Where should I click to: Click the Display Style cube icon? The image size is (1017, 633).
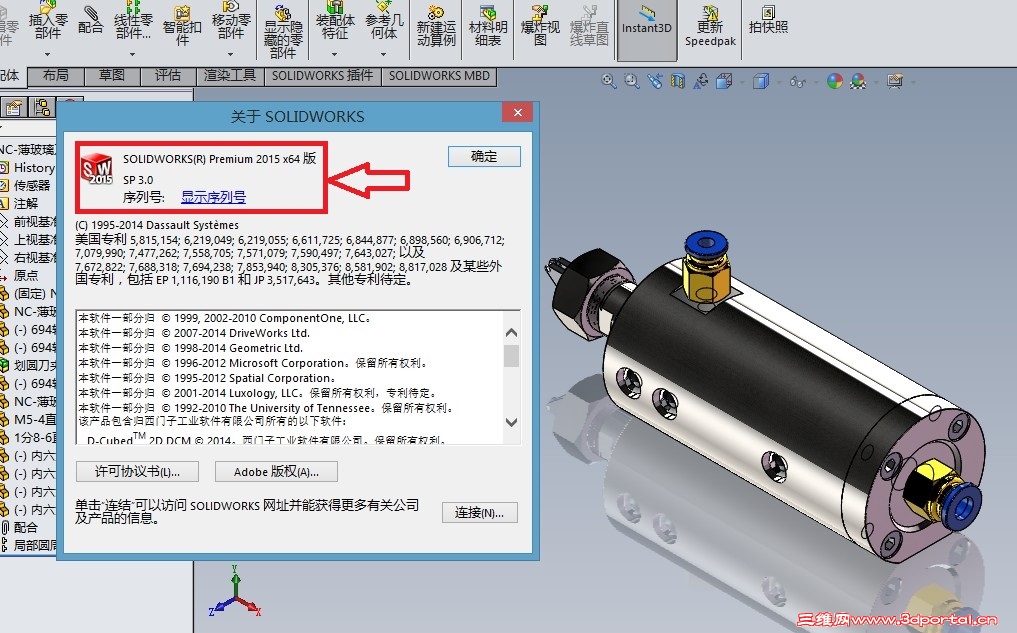coord(761,81)
